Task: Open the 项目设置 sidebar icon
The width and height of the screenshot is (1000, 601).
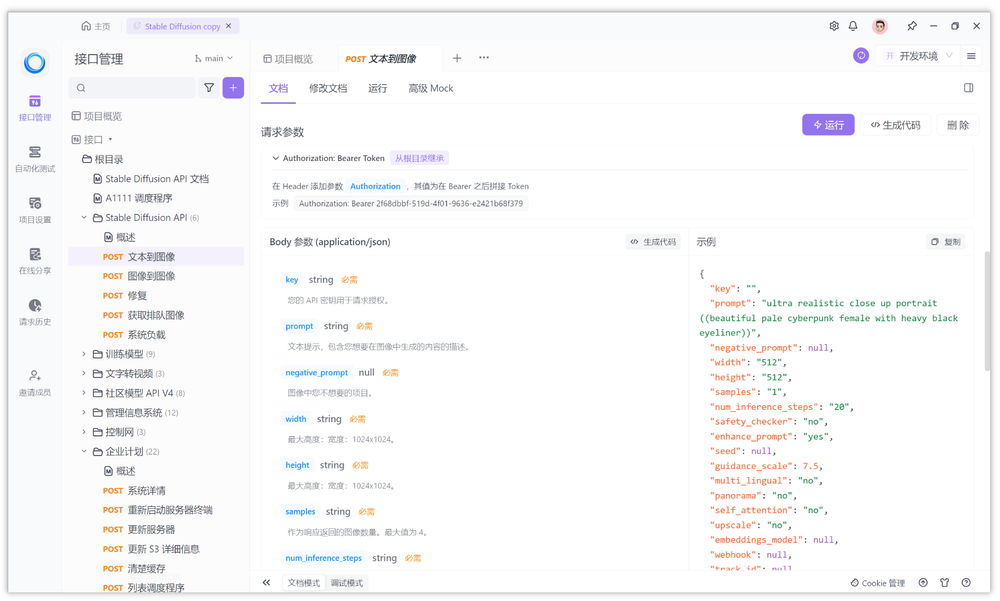Action: click(35, 210)
